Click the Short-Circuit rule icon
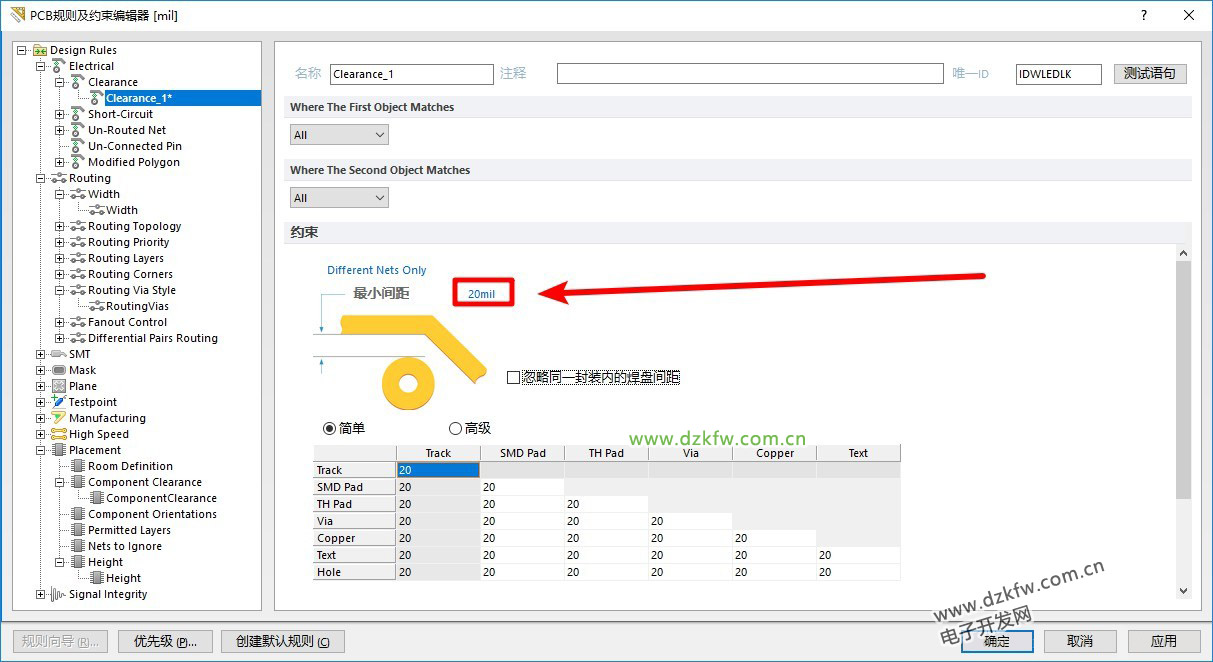This screenshot has width=1213, height=662. click(x=78, y=114)
